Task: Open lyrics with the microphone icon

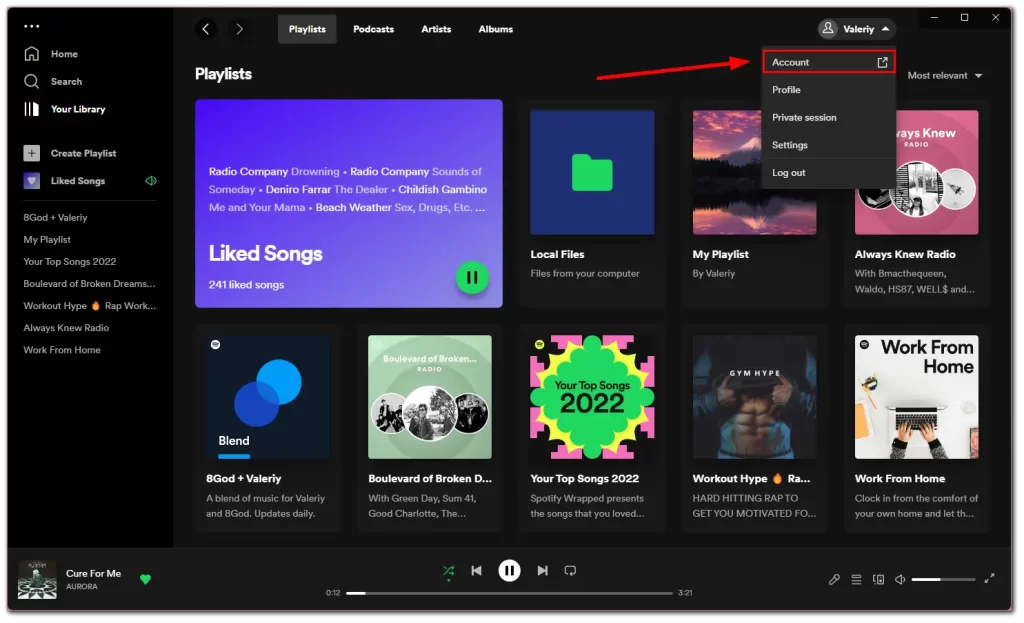Action: [x=834, y=579]
